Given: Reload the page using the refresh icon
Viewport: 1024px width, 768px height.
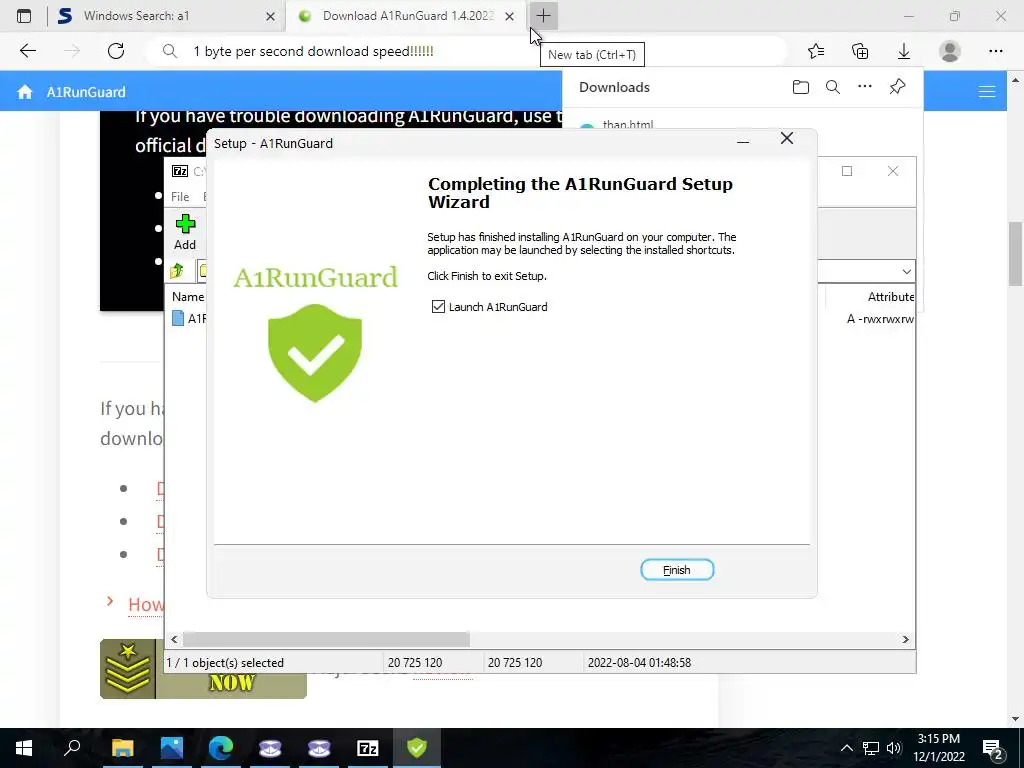Looking at the screenshot, I should click(116, 51).
